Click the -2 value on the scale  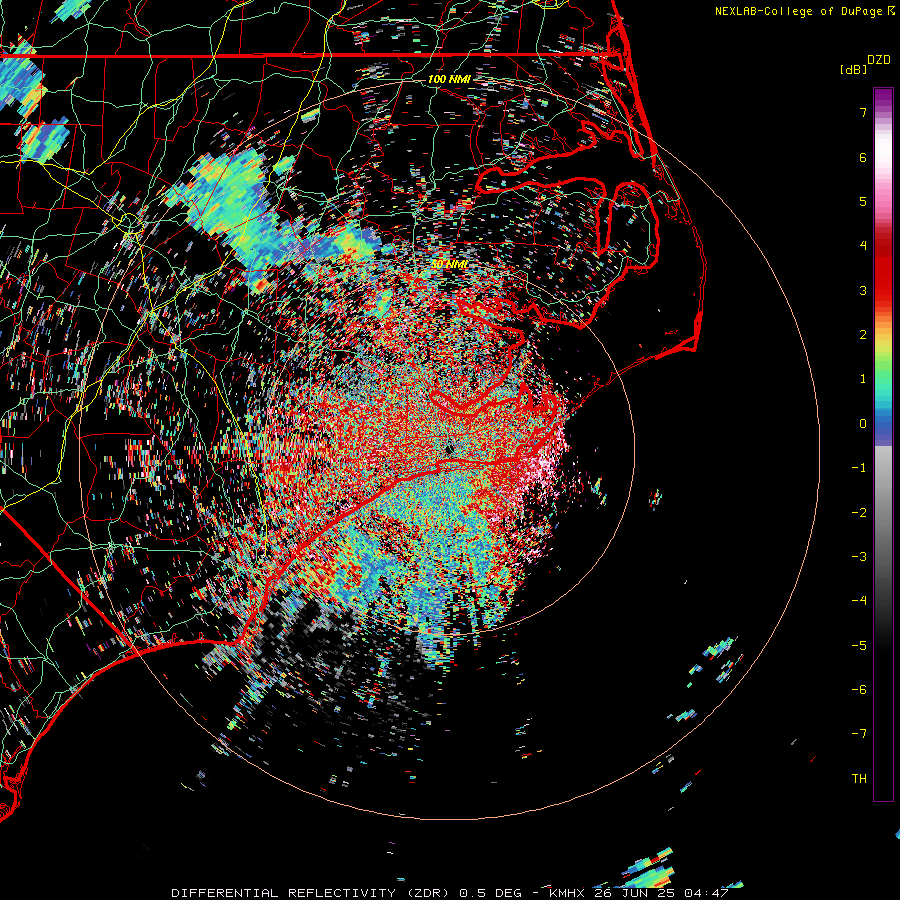[x=859, y=513]
